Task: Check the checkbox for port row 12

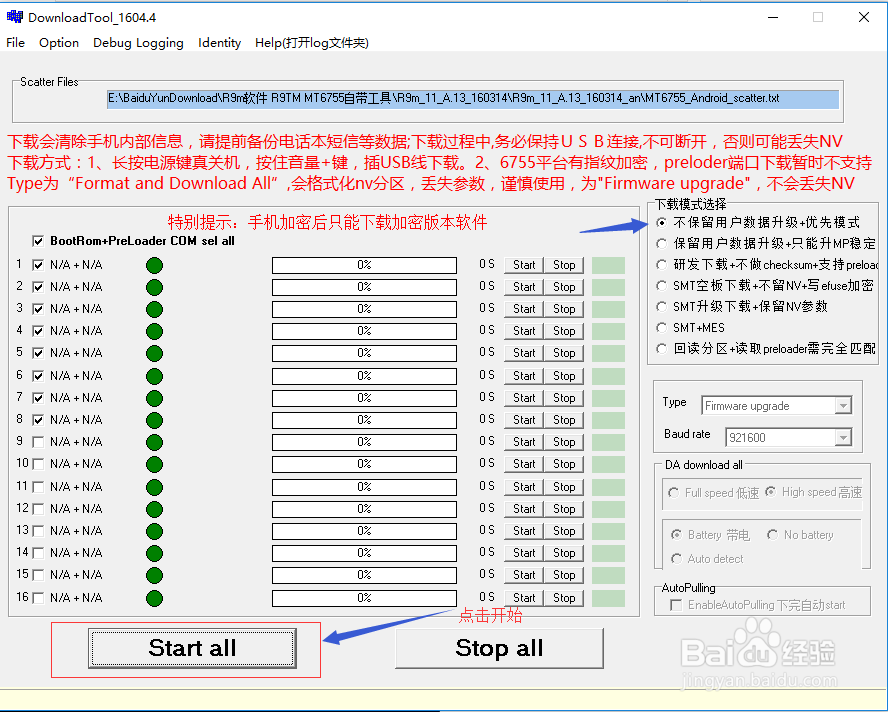Action: (38, 509)
